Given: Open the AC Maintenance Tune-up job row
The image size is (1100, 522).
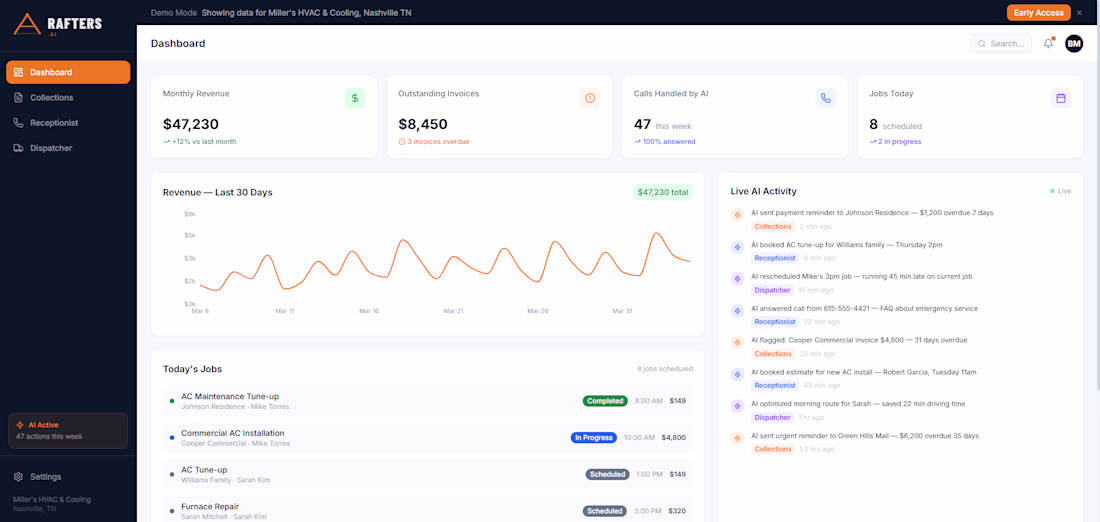Looking at the screenshot, I should pyautogui.click(x=428, y=401).
